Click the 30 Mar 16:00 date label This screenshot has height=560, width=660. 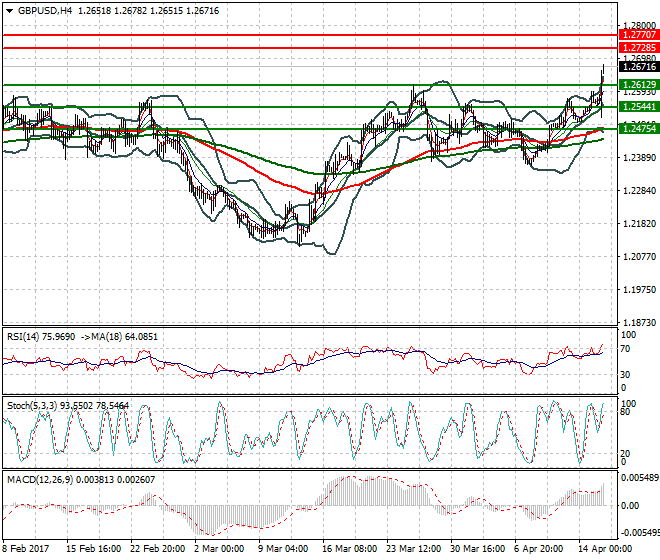pos(477,549)
